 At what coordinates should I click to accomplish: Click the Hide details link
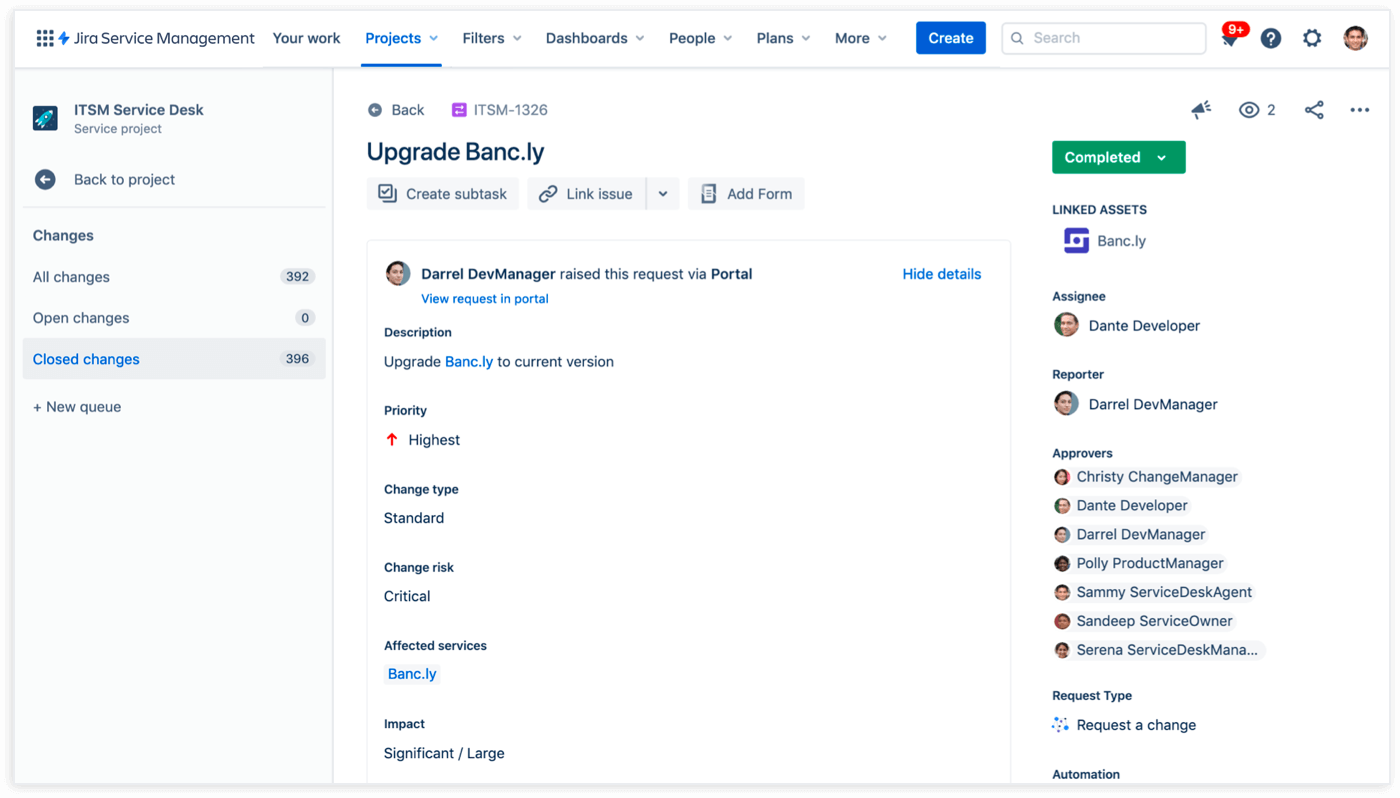(942, 274)
